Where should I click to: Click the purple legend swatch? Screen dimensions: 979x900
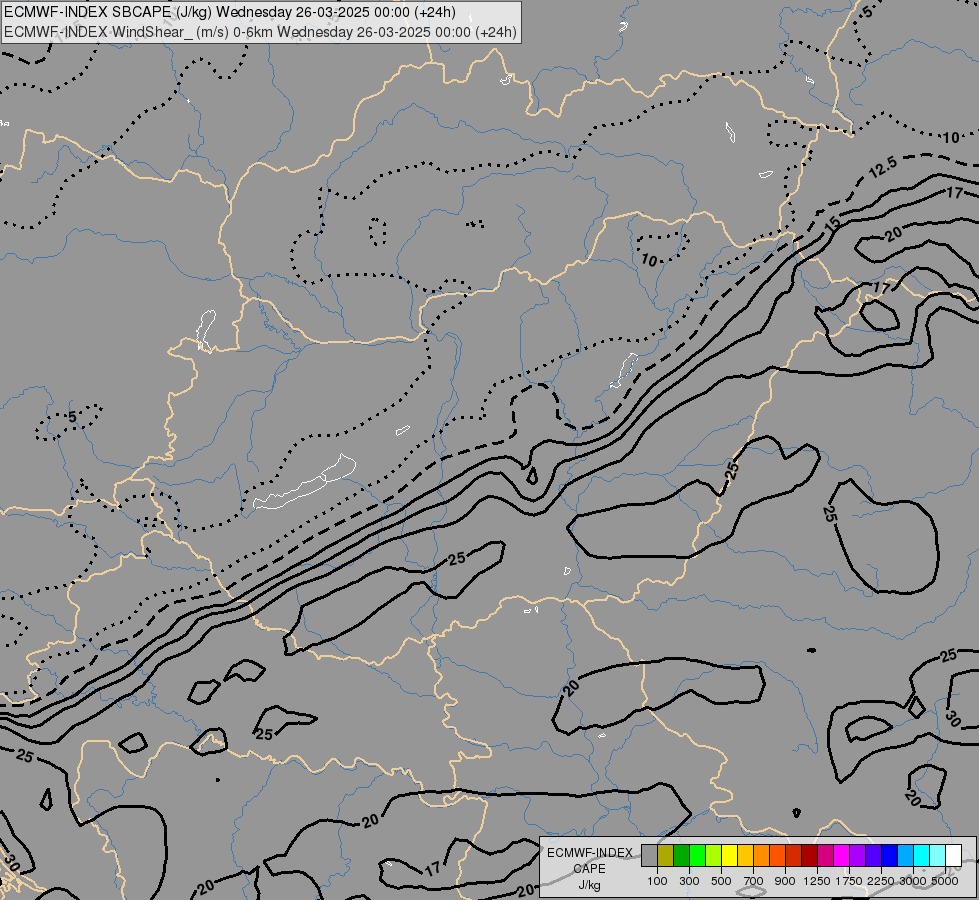point(857,855)
